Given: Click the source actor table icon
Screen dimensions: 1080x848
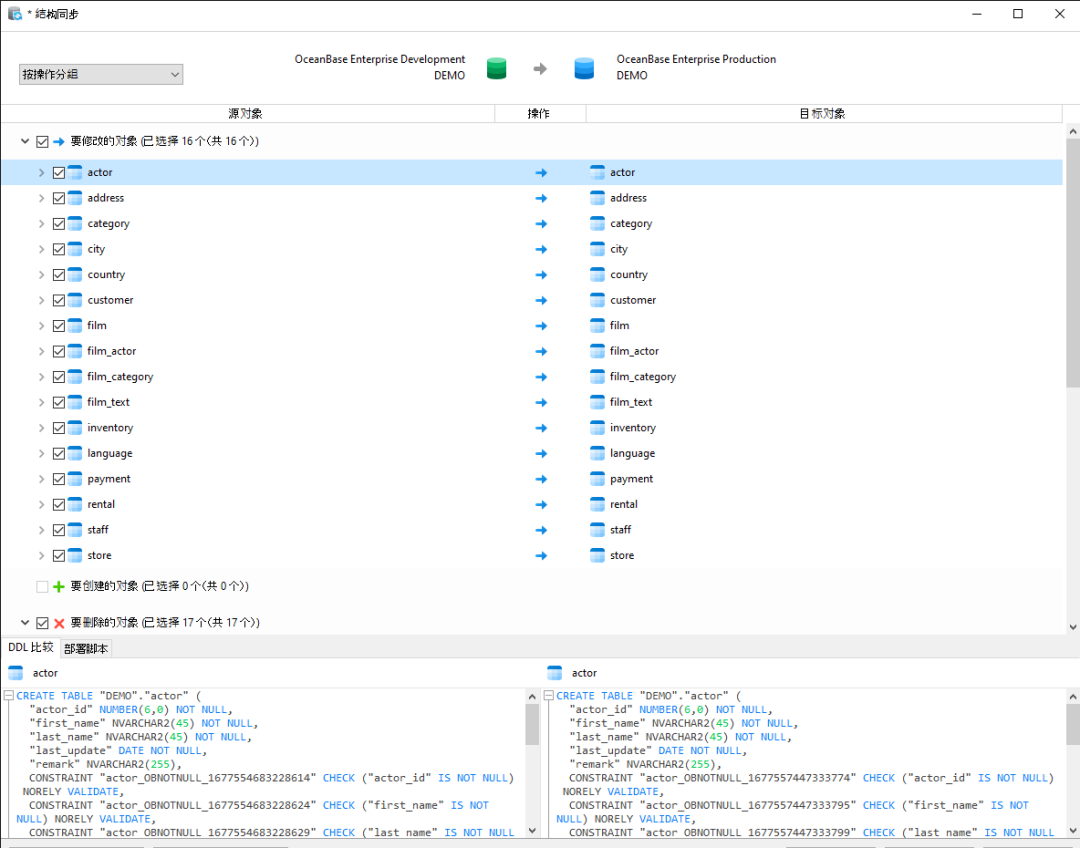Looking at the screenshot, I should point(75,172).
